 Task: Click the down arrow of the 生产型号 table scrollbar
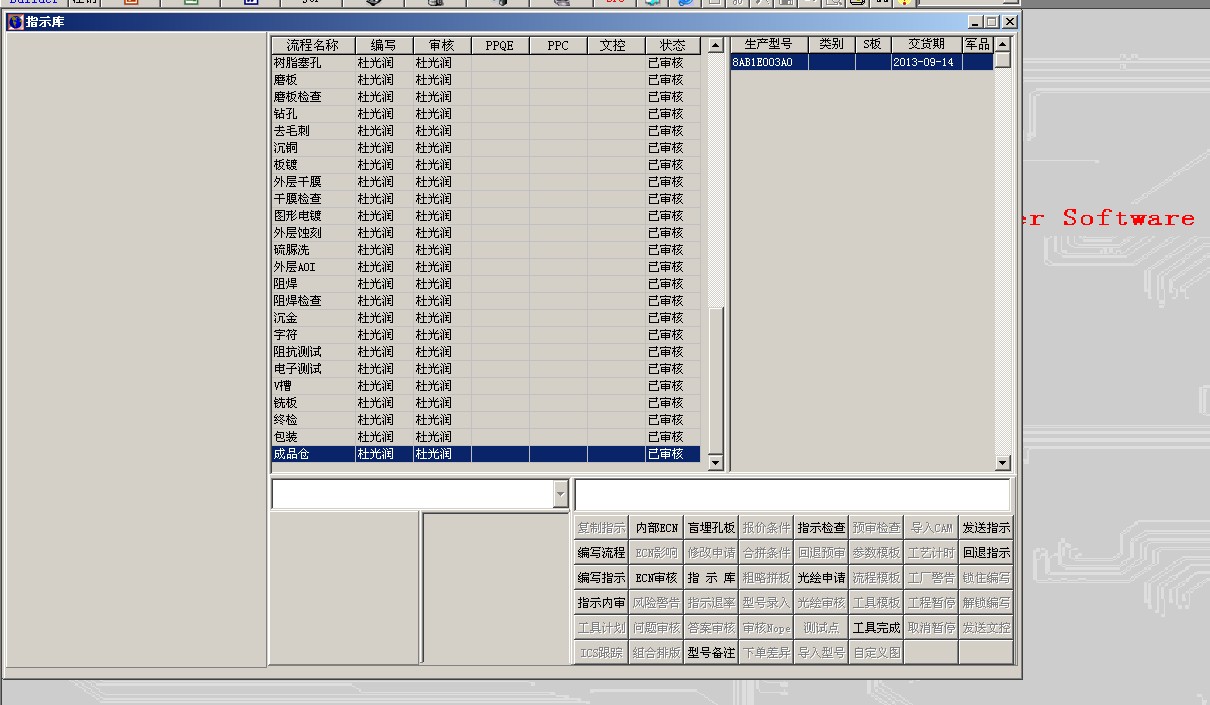tap(1003, 463)
